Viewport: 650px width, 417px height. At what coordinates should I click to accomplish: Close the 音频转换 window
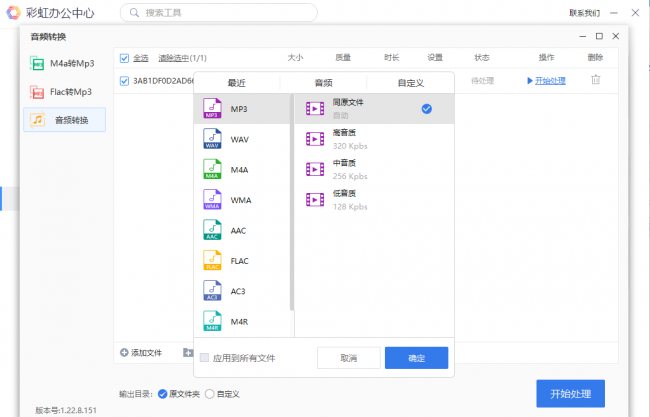(x=616, y=36)
